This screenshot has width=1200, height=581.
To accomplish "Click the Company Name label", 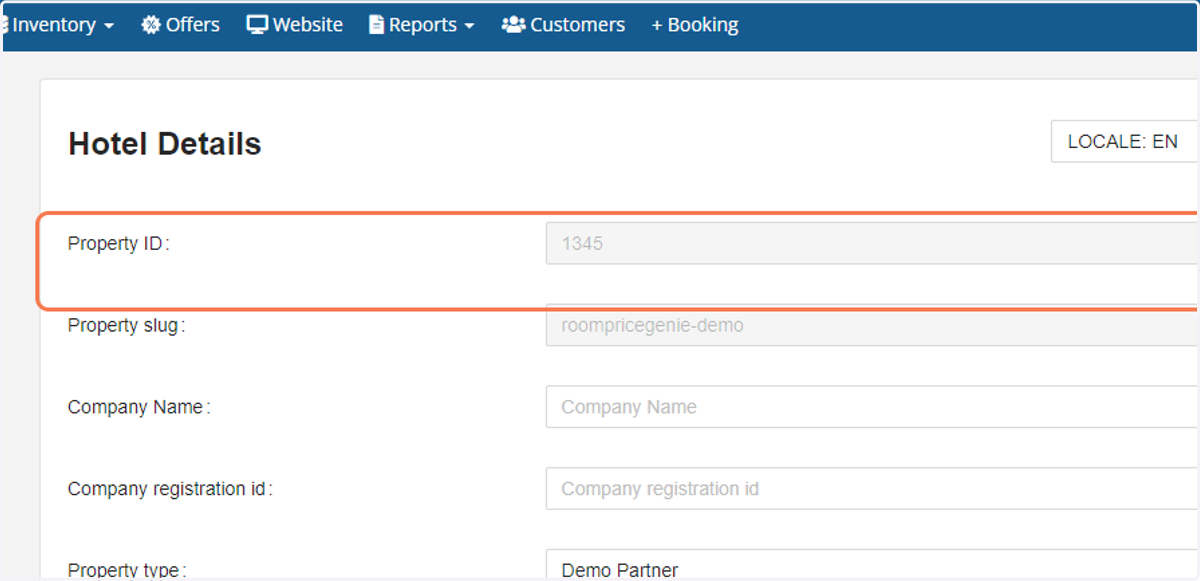I will coord(139,407).
